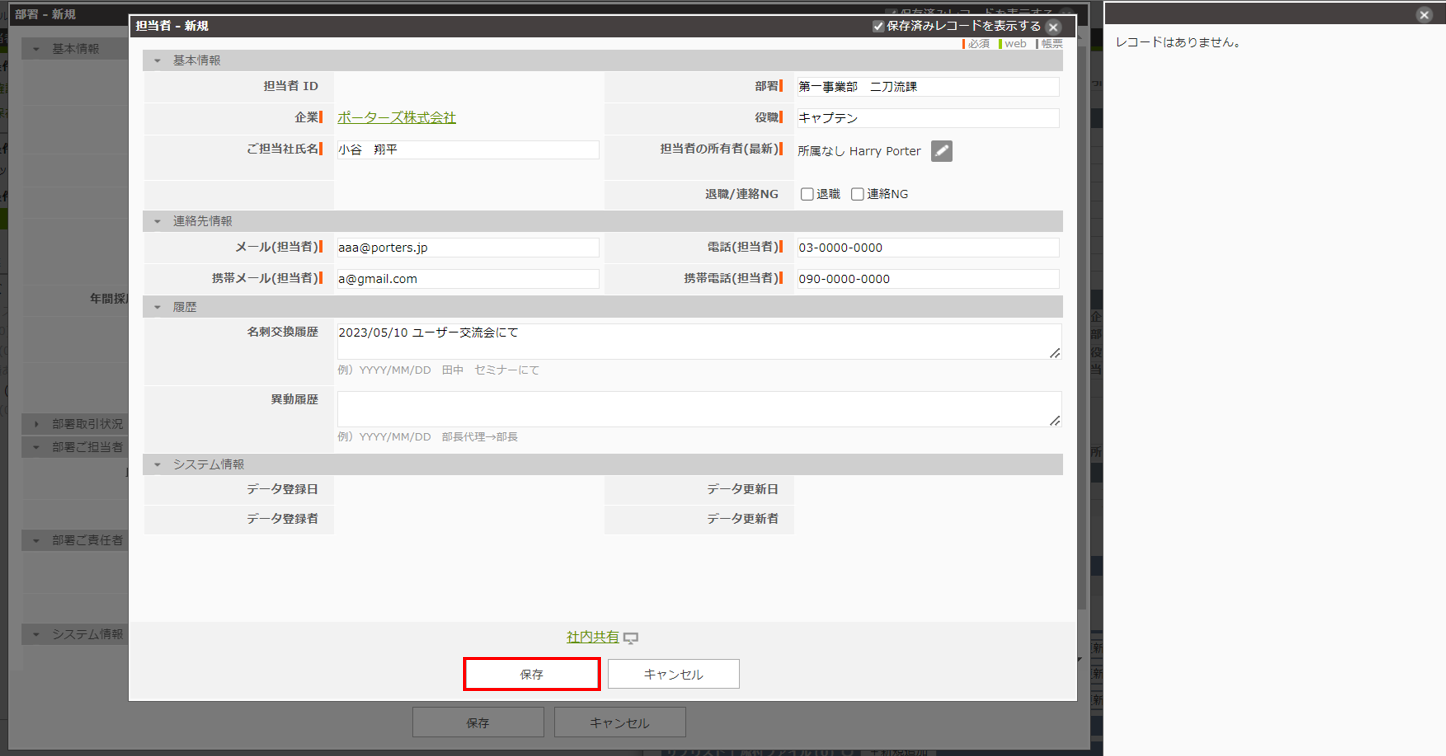Expand 部署取引状況 section in background form
The image size is (1446, 756).
37,424
